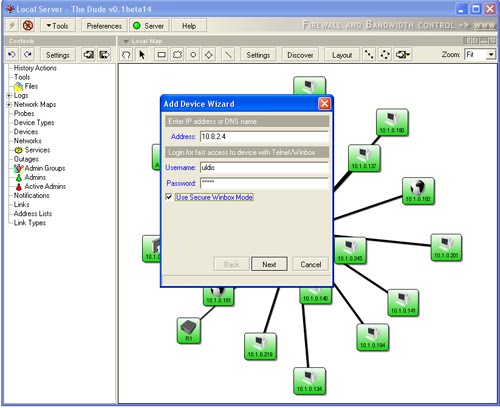Viewport: 500px width, 408px height.
Task: Click the Discover button
Action: click(300, 55)
